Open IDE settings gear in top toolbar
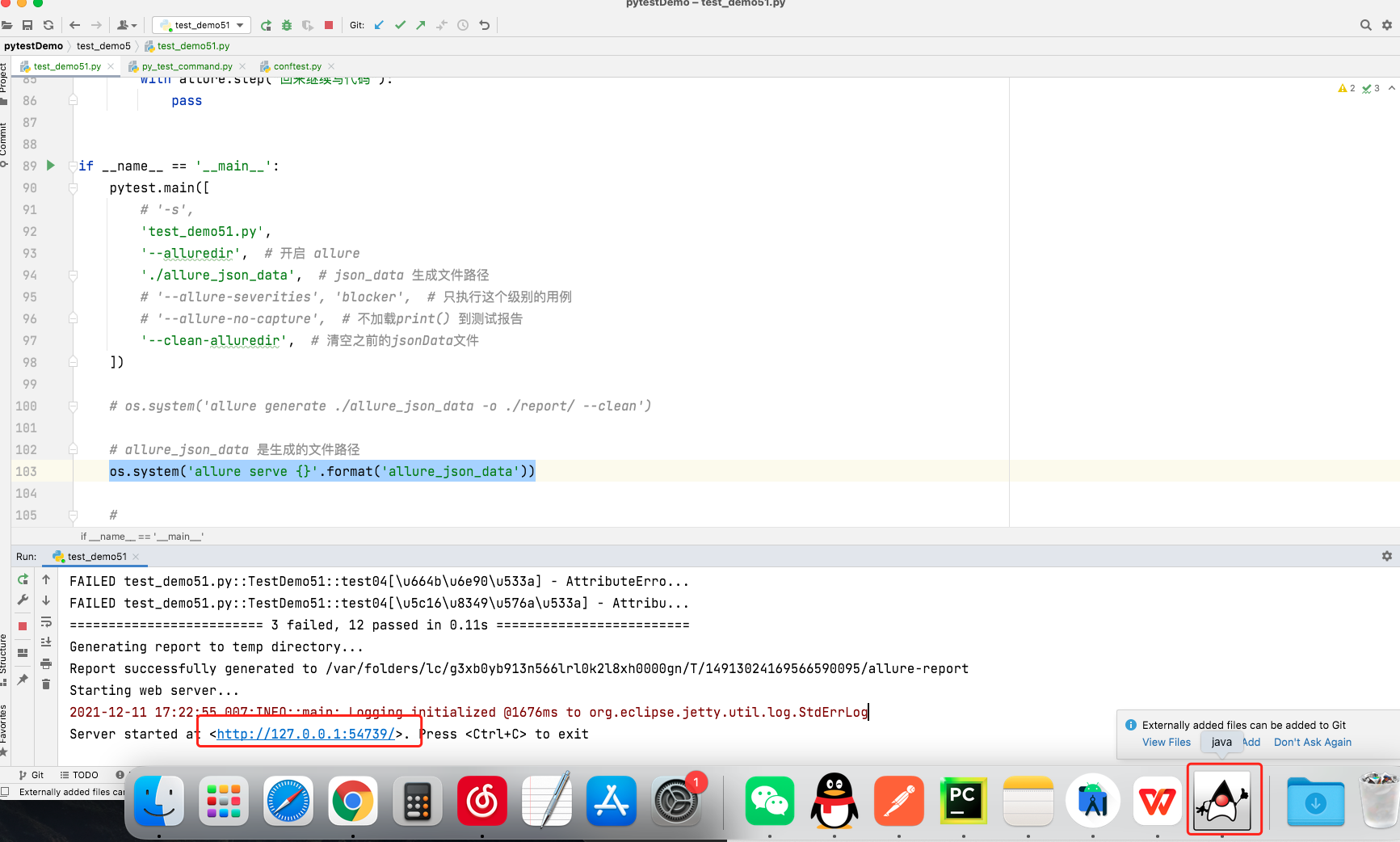The height and width of the screenshot is (842, 1400). point(1387,25)
